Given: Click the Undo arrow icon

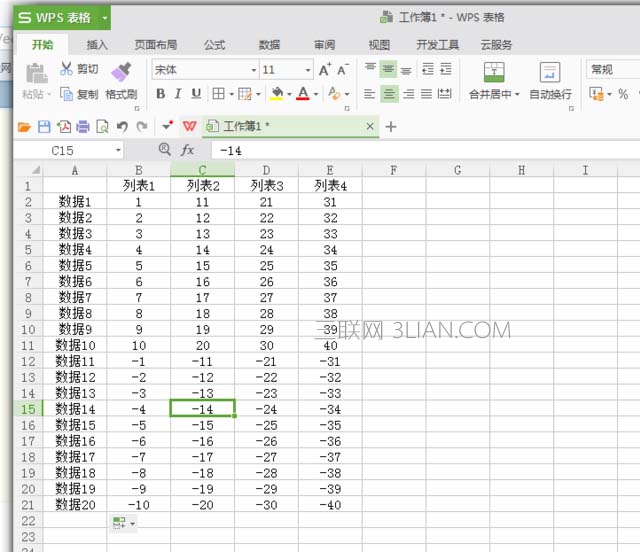Looking at the screenshot, I should 122,127.
